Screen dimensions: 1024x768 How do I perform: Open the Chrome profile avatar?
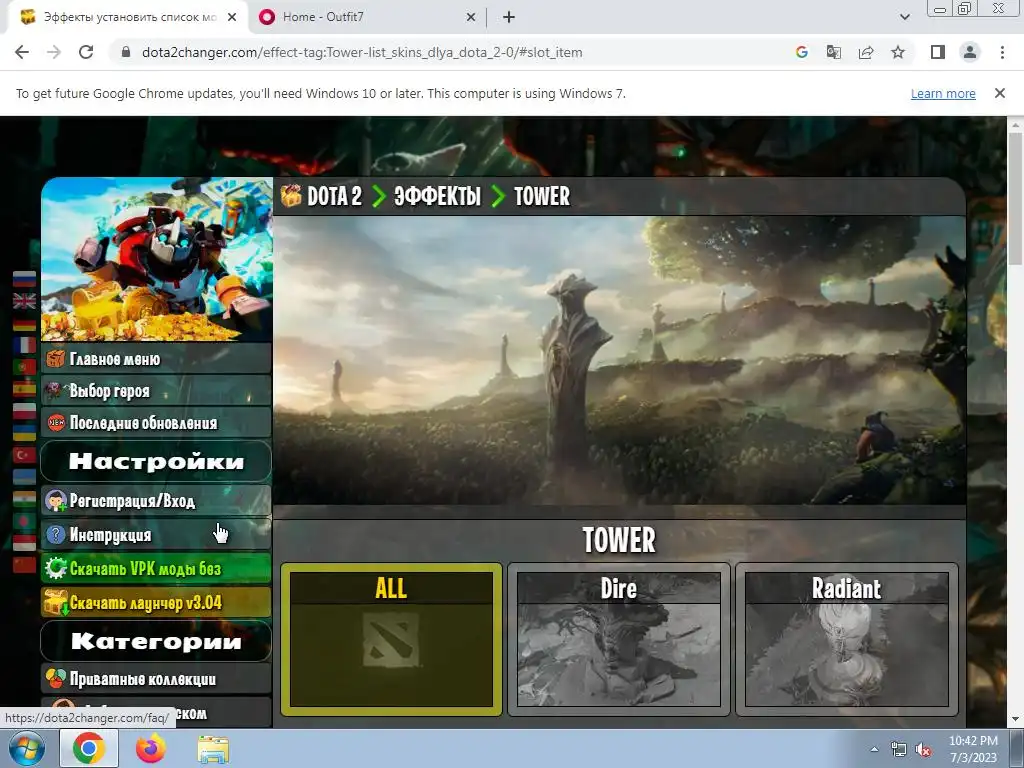pyautogui.click(x=970, y=52)
